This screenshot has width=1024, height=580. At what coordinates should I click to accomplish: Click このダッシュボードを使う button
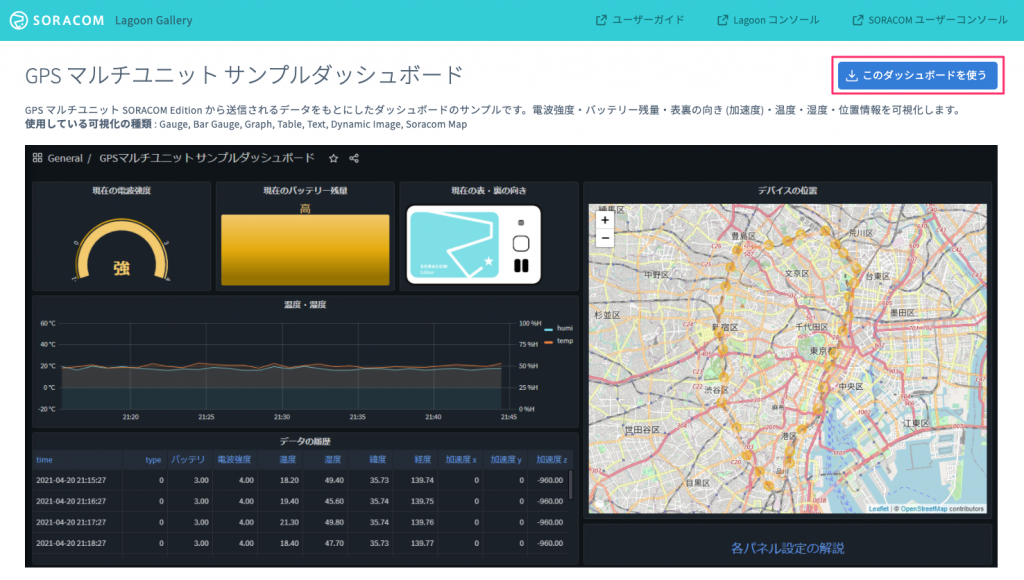point(917,75)
